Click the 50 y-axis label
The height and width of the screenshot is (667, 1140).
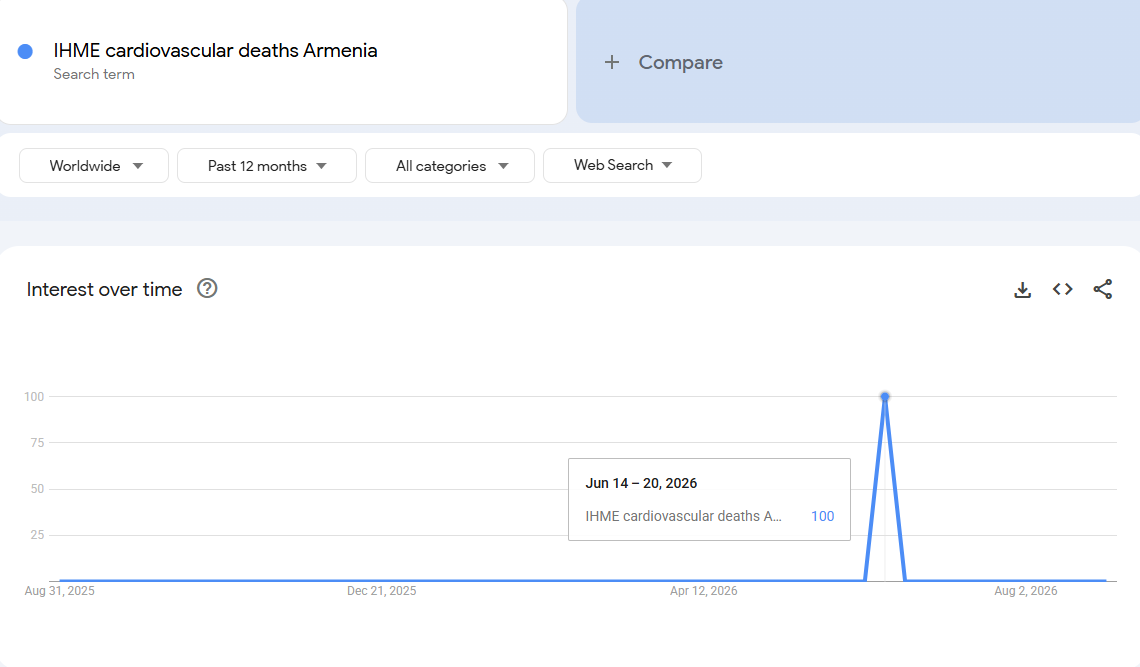coord(37,489)
